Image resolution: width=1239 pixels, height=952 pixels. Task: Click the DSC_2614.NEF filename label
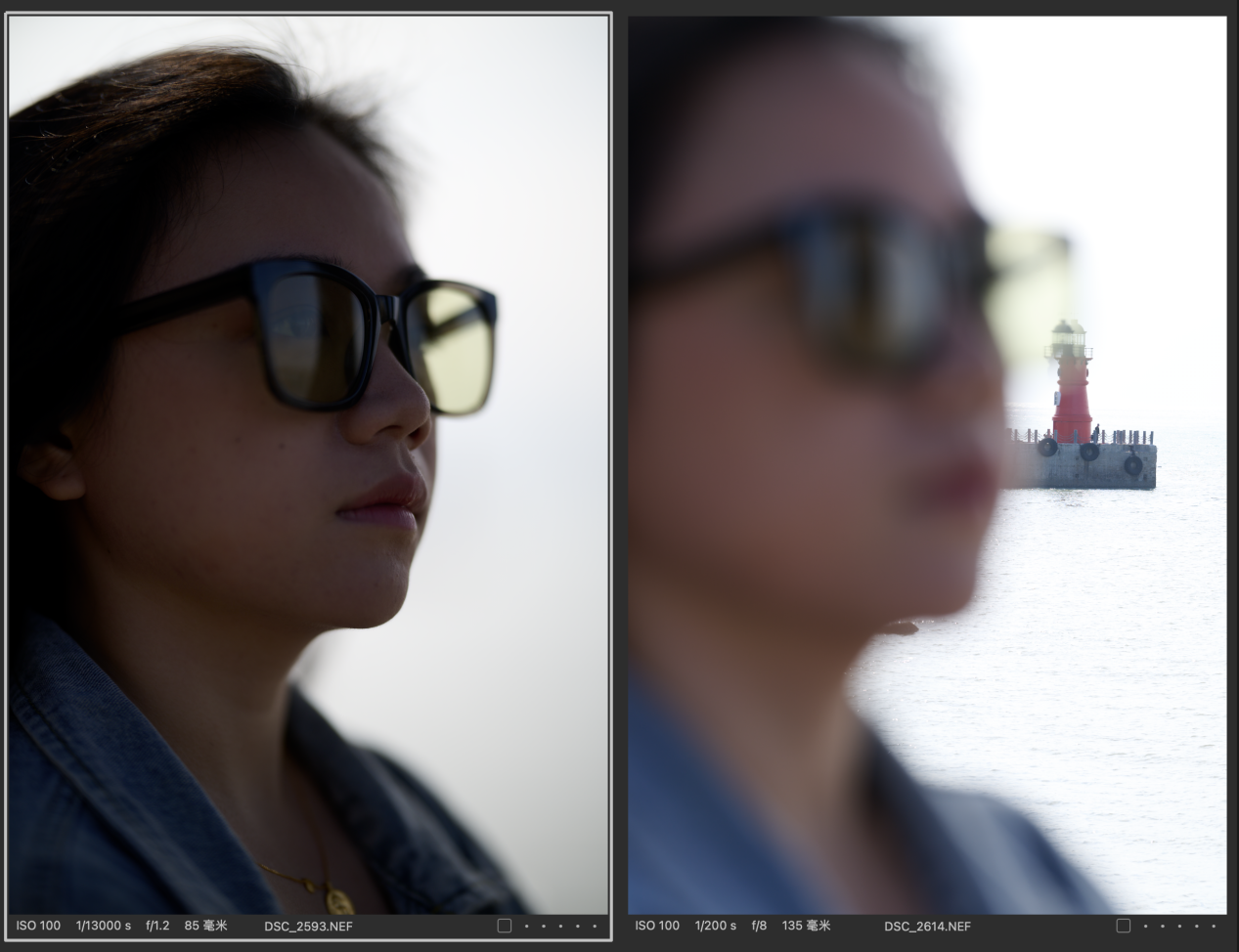tap(927, 926)
